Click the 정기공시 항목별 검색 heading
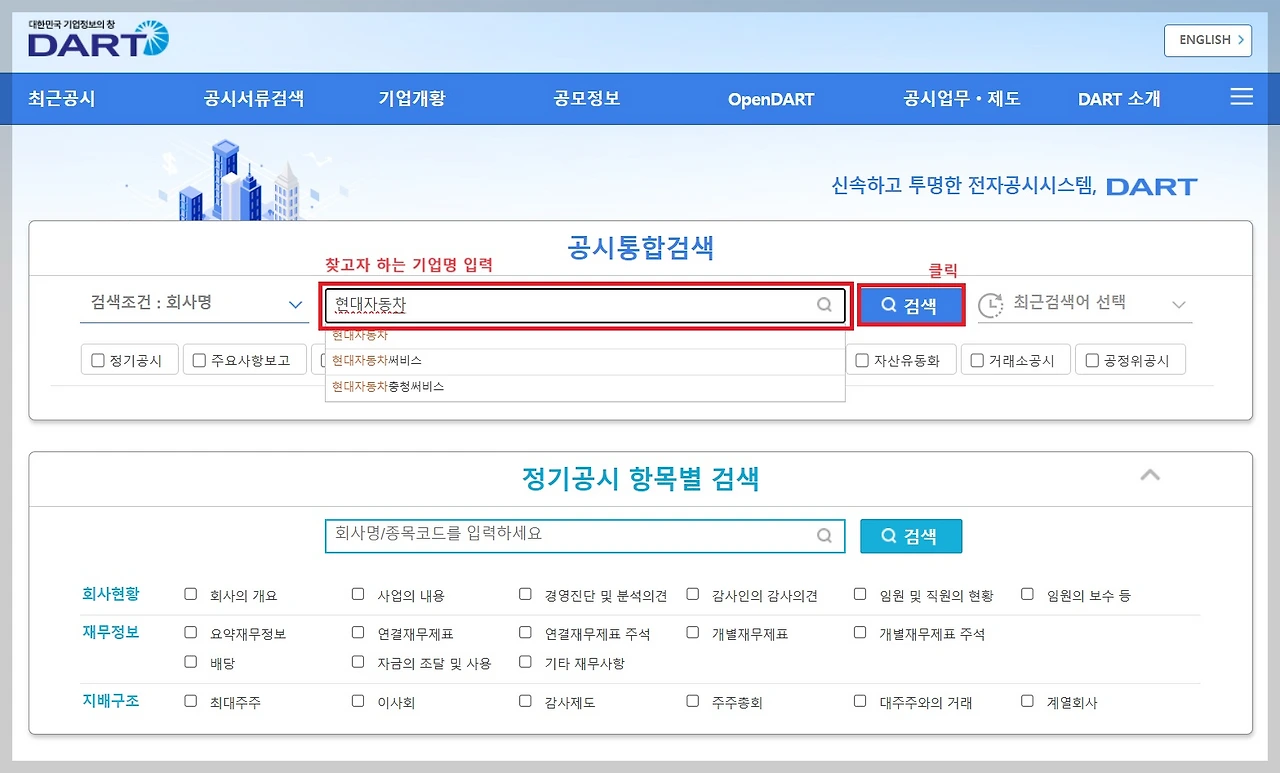 [641, 479]
